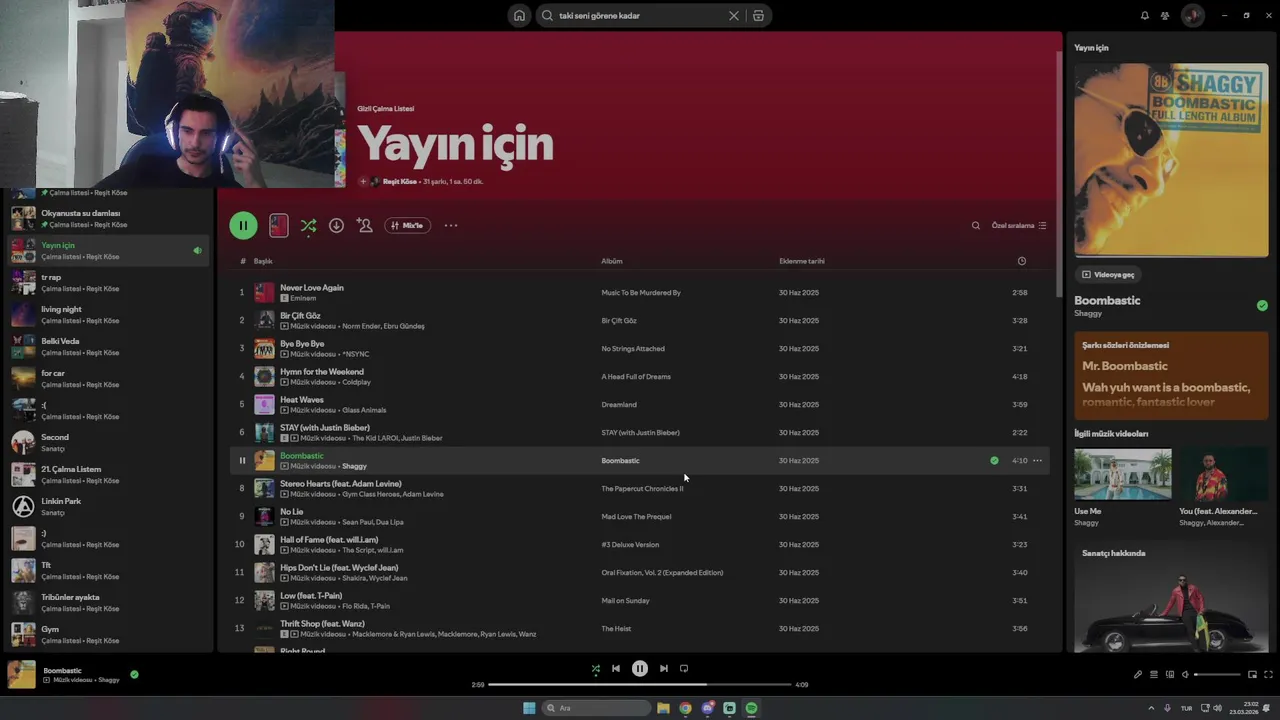The image size is (1280, 720).
Task: Click the Mix'le button
Action: pos(408,225)
